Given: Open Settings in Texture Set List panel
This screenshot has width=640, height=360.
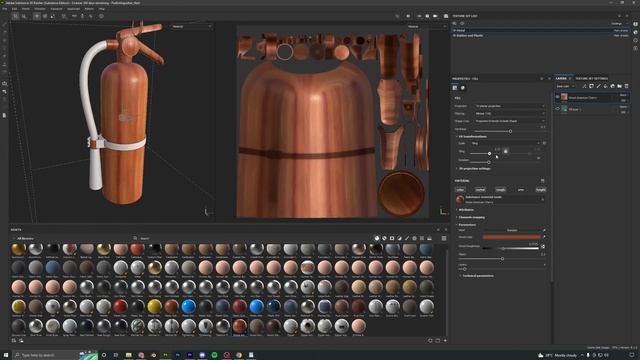Looking at the screenshot, I should point(618,24).
